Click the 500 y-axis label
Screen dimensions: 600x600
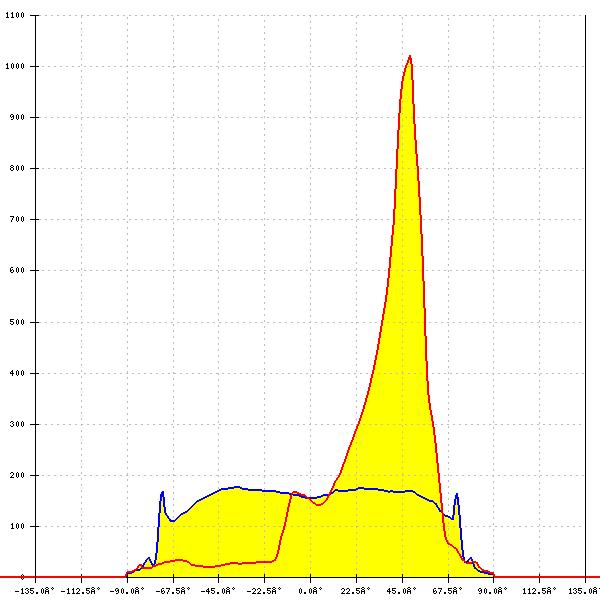(17, 322)
